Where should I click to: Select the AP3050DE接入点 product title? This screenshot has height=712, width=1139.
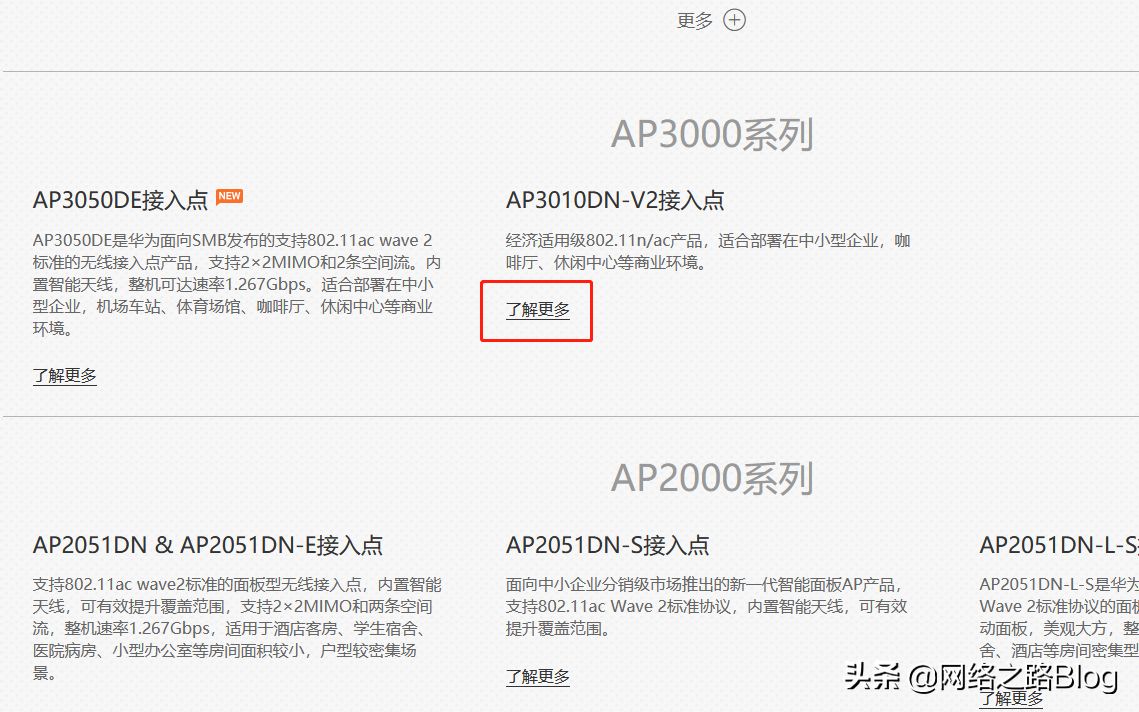click(x=121, y=200)
